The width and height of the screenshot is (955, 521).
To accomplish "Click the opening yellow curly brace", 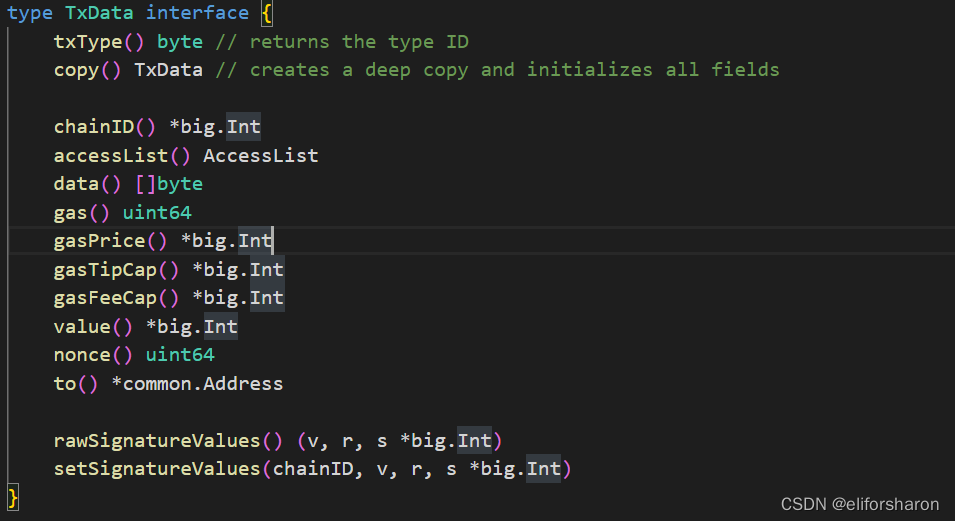I will click(266, 13).
